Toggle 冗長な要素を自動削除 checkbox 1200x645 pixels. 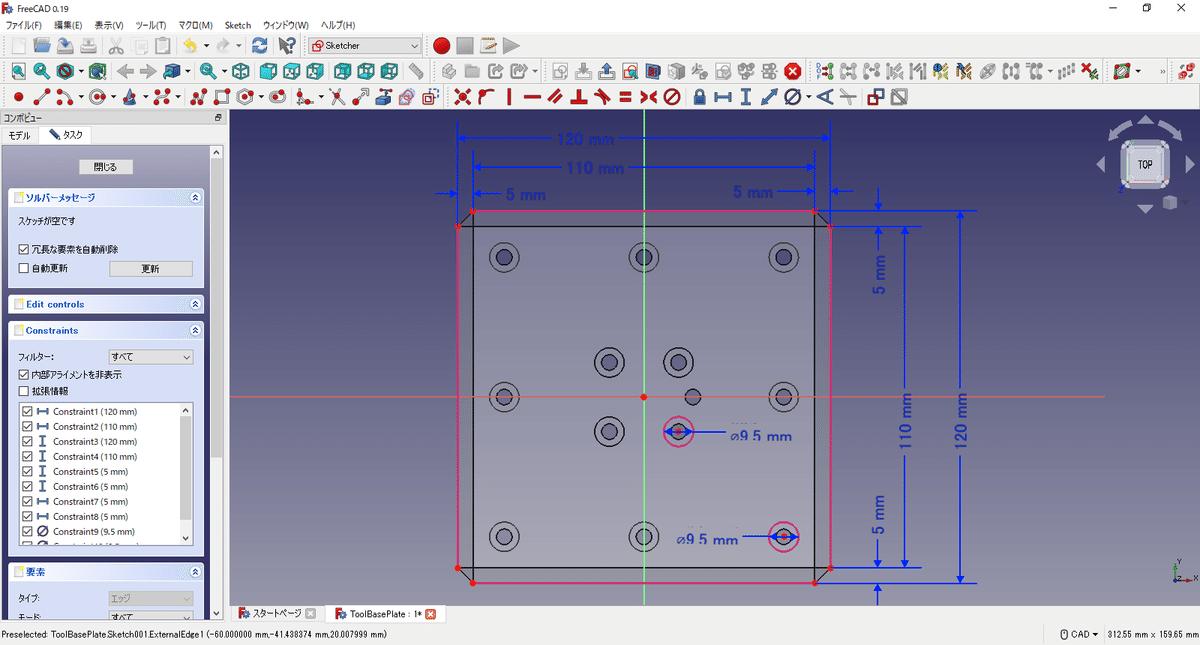point(24,249)
